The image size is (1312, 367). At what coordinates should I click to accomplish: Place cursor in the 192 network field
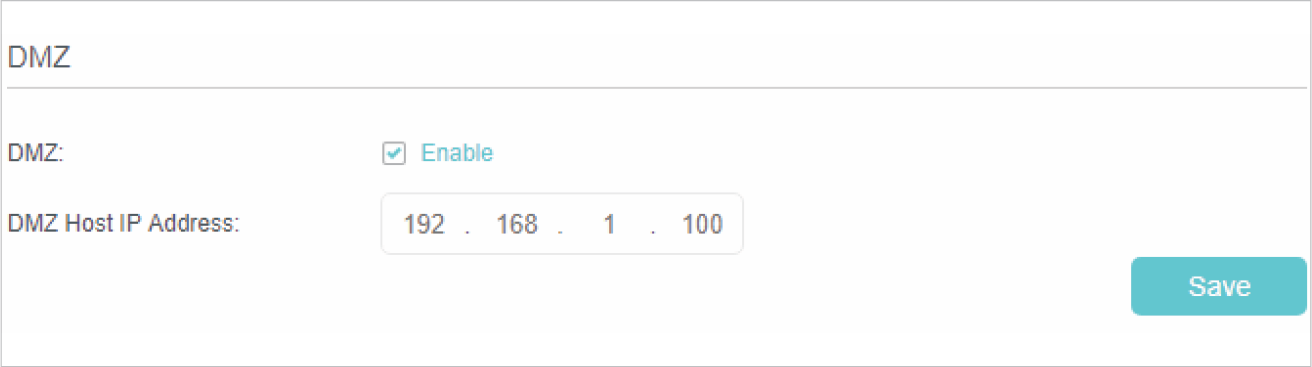[x=424, y=224]
